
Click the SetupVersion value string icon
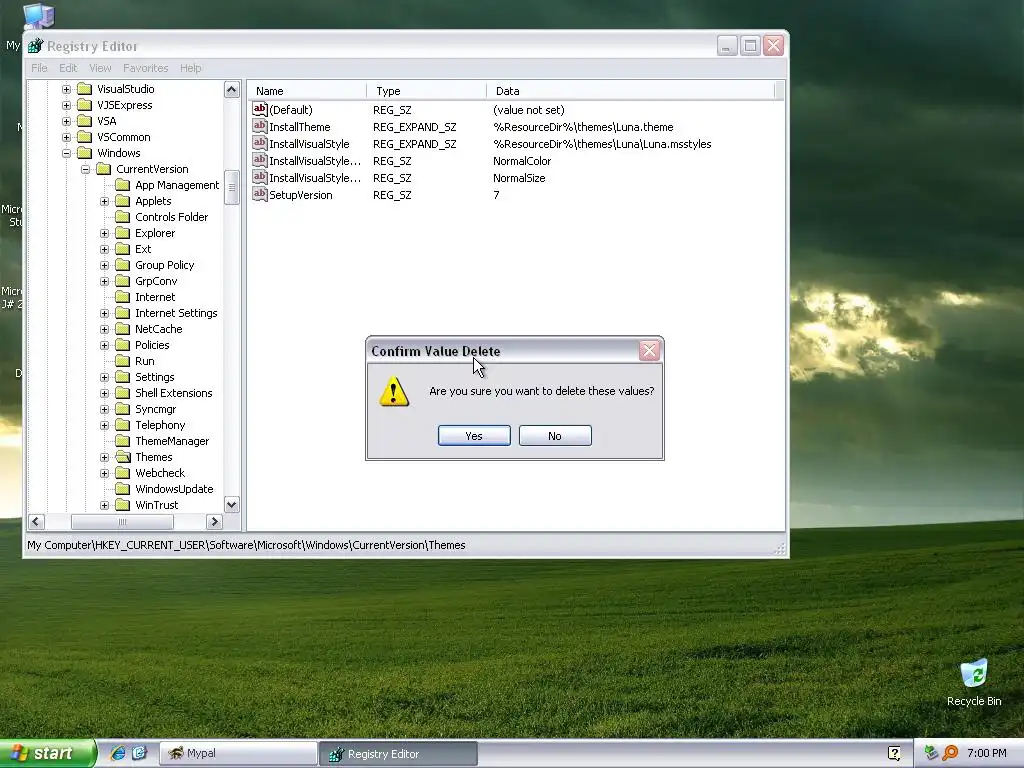pos(260,194)
